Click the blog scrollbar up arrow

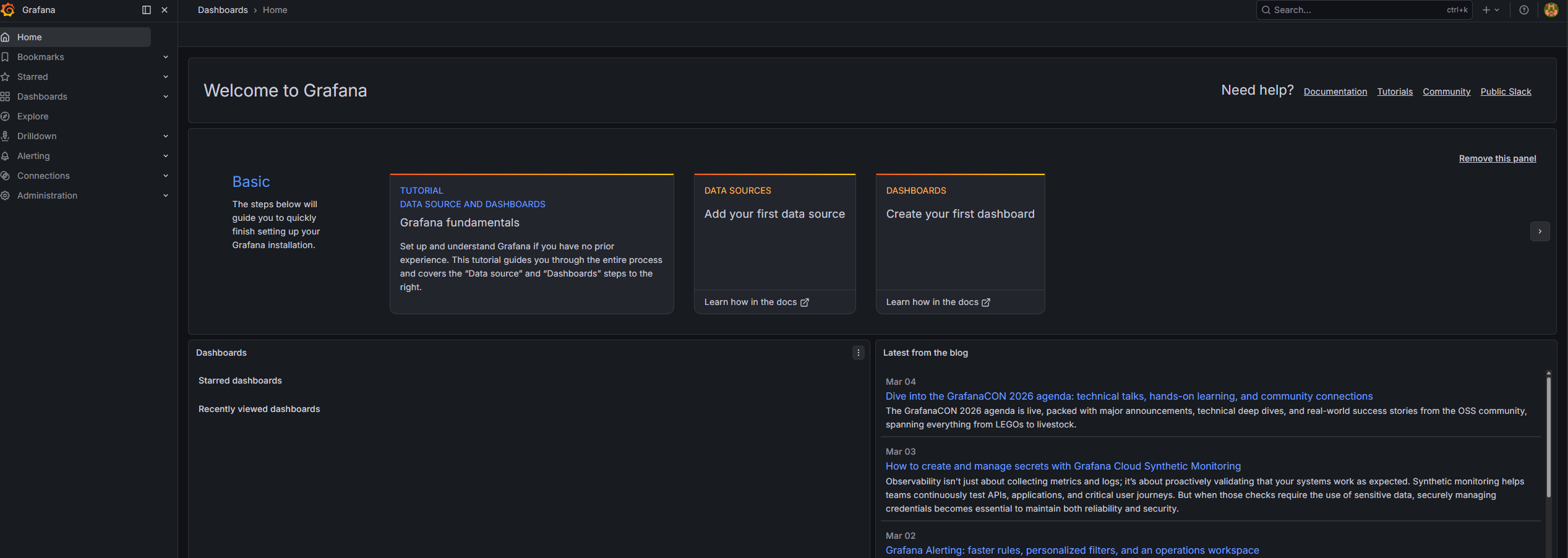1549,373
